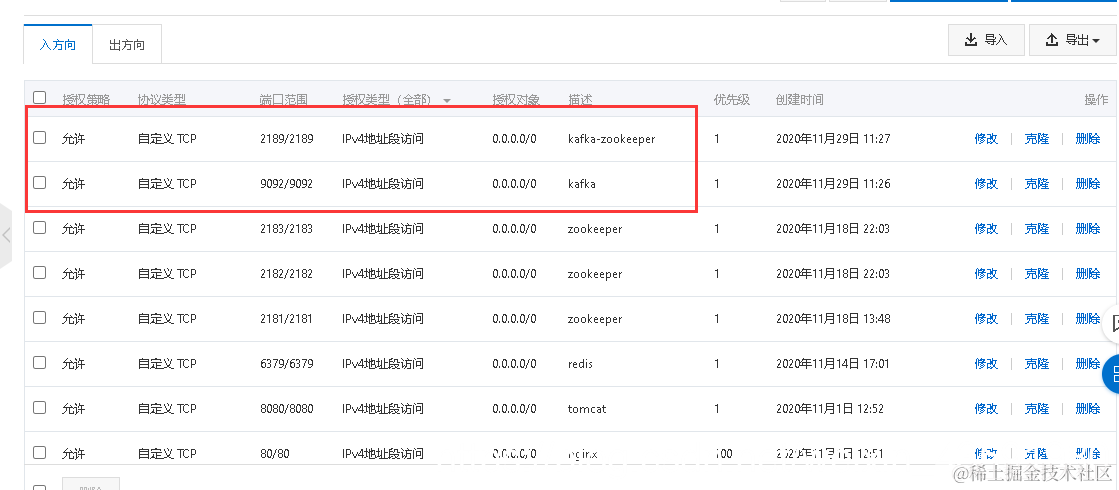
Task: Click the 导入 import button
Action: click(986, 40)
